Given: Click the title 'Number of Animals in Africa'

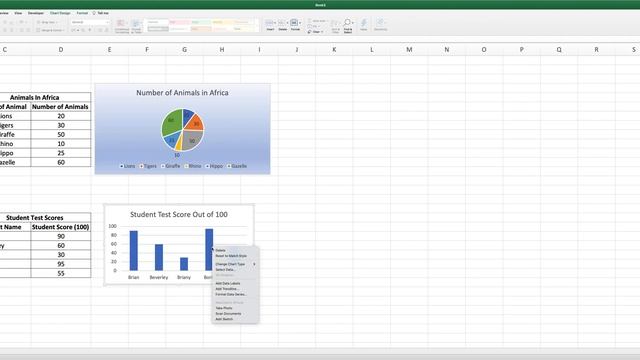Looking at the screenshot, I should pos(182,93).
